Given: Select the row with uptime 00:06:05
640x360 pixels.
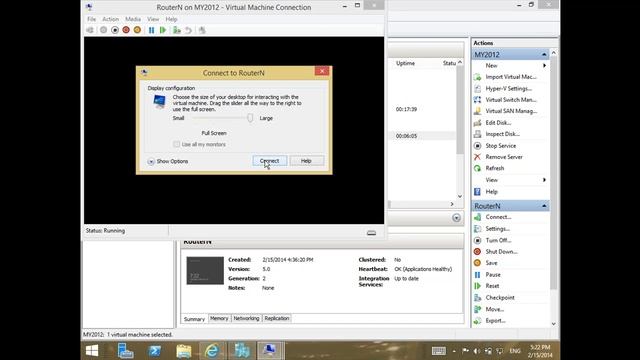Looking at the screenshot, I should [x=422, y=136].
